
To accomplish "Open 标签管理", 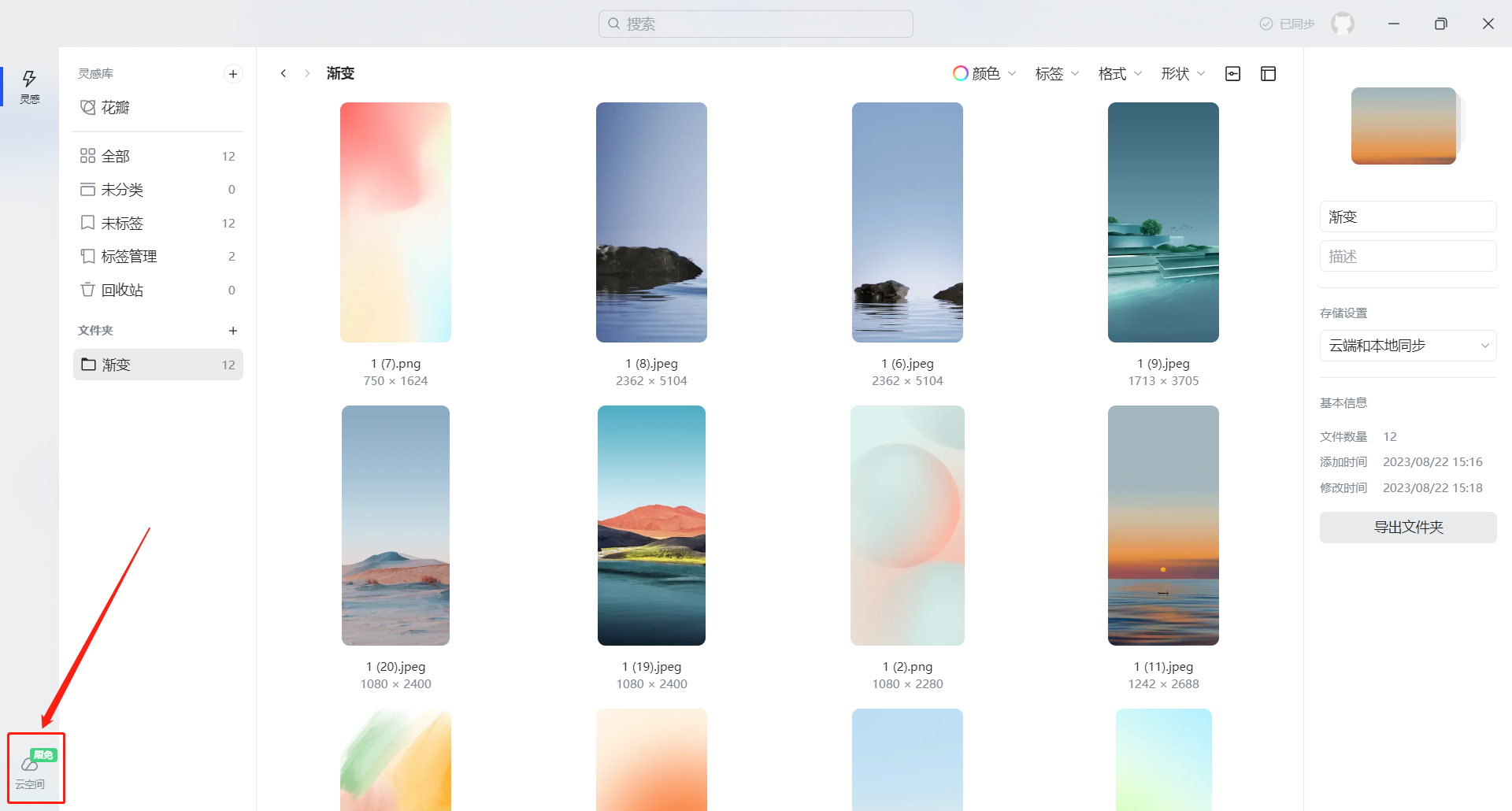I will (157, 257).
